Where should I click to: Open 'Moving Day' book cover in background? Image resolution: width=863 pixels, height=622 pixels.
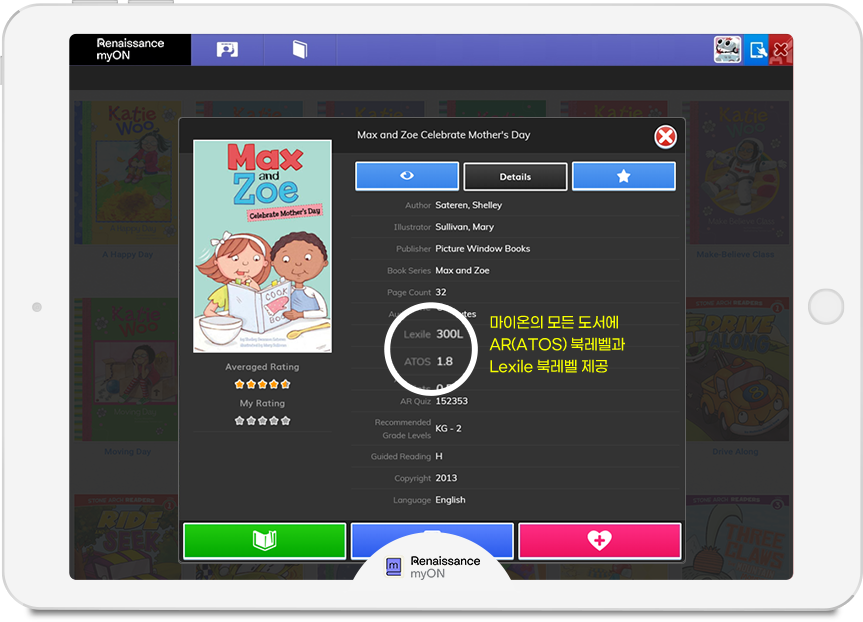(x=127, y=369)
